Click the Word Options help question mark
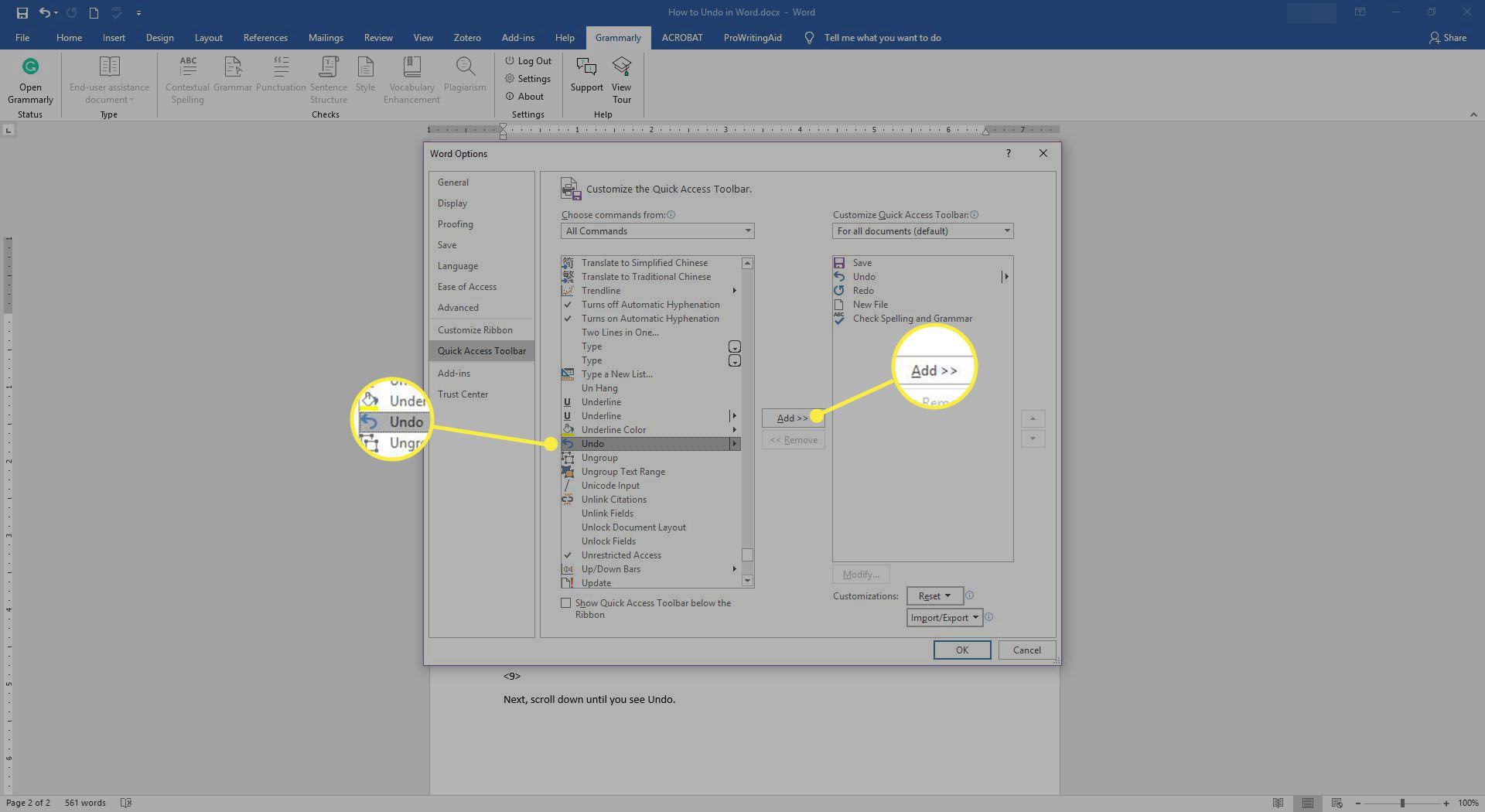This screenshot has height=812, width=1485. tap(1008, 153)
